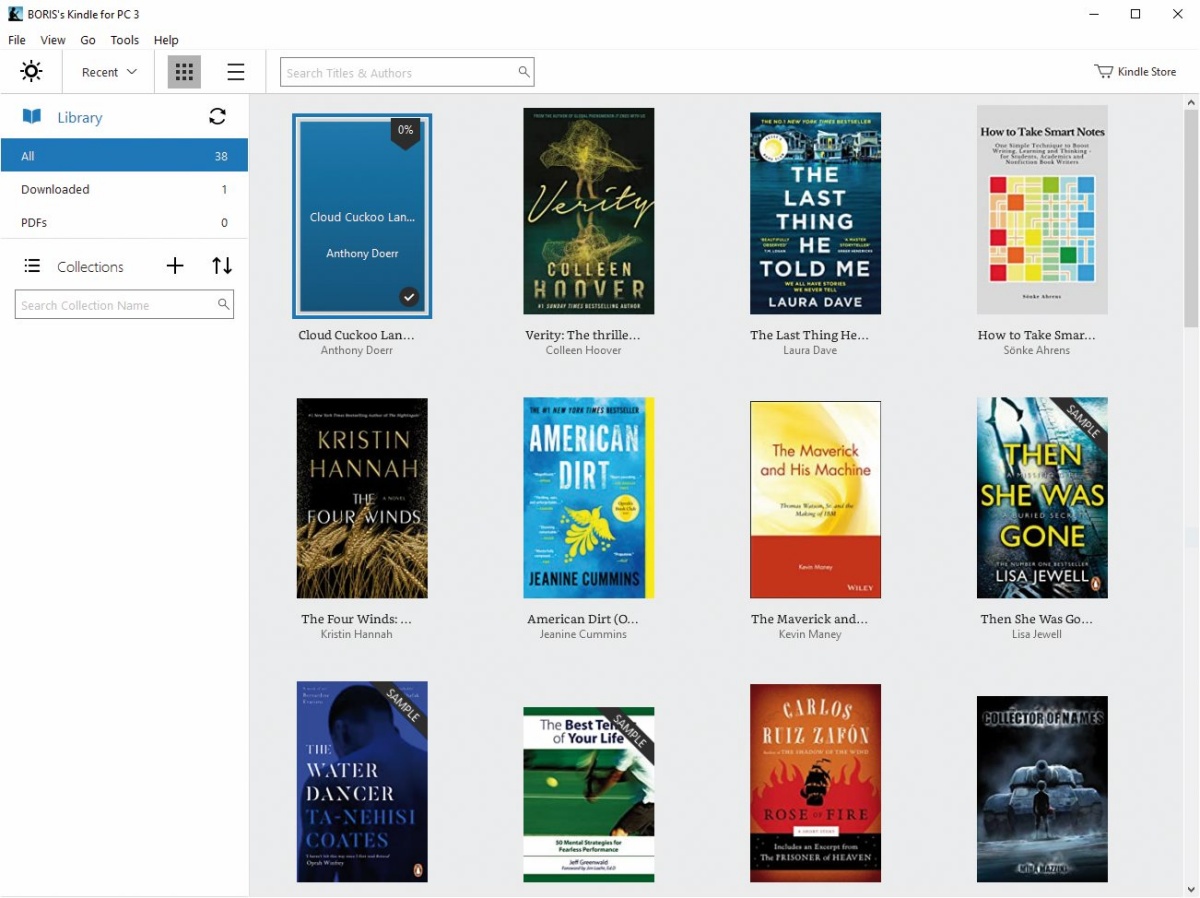The image size is (1200, 898).
Task: Select the Downloaded library filter
Action: tap(124, 189)
